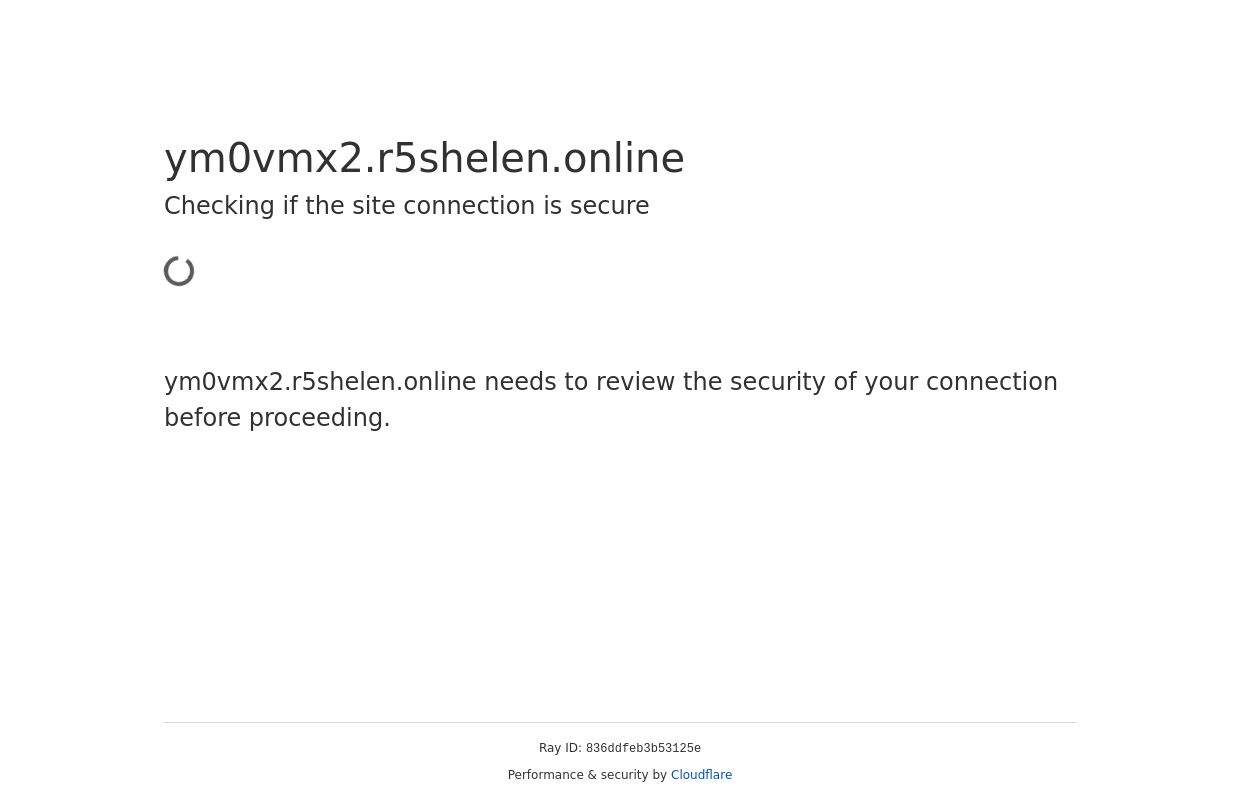Open the Cloudflare link in the footer

(701, 775)
